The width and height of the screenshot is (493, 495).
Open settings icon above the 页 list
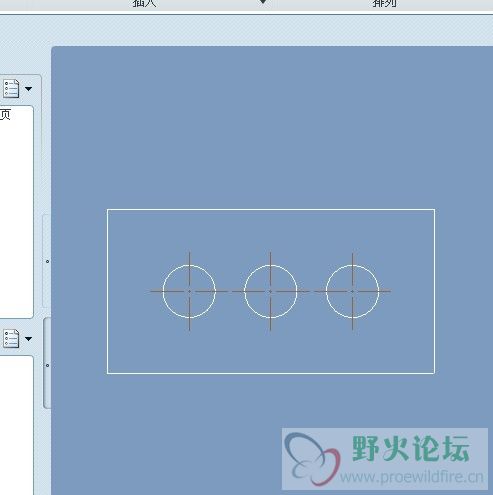point(11,88)
